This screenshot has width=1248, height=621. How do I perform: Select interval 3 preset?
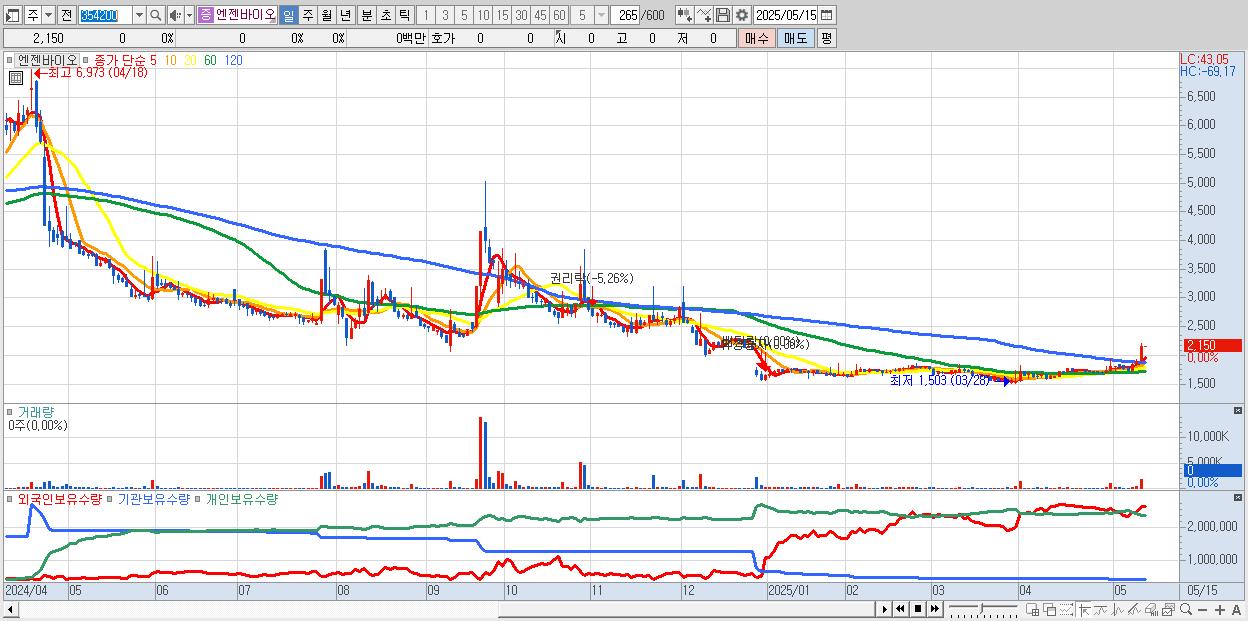click(x=445, y=15)
